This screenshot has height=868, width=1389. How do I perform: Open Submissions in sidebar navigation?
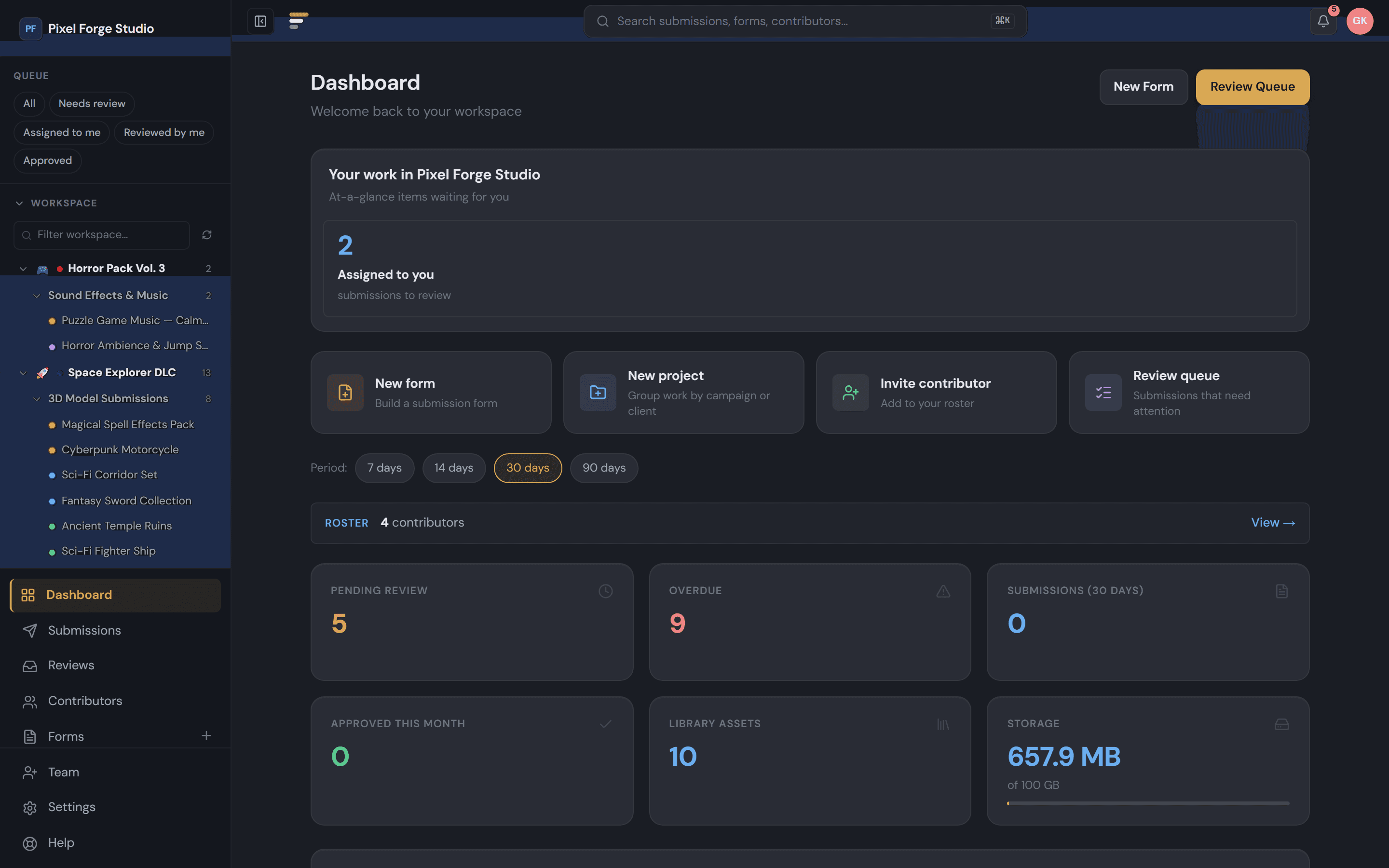pos(115,630)
